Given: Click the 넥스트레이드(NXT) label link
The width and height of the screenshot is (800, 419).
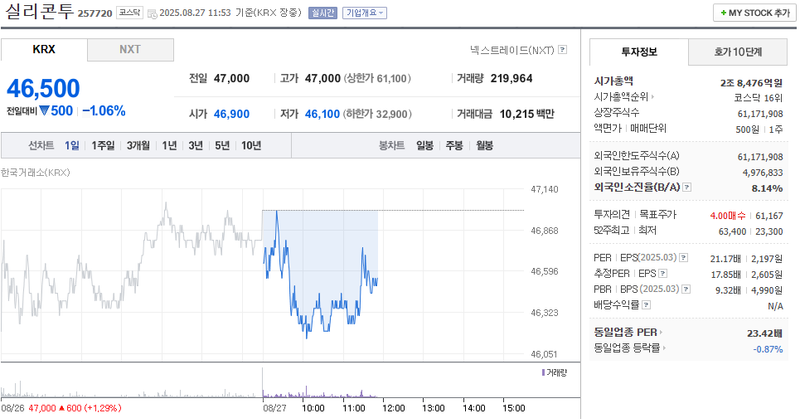Looking at the screenshot, I should click(x=512, y=50).
